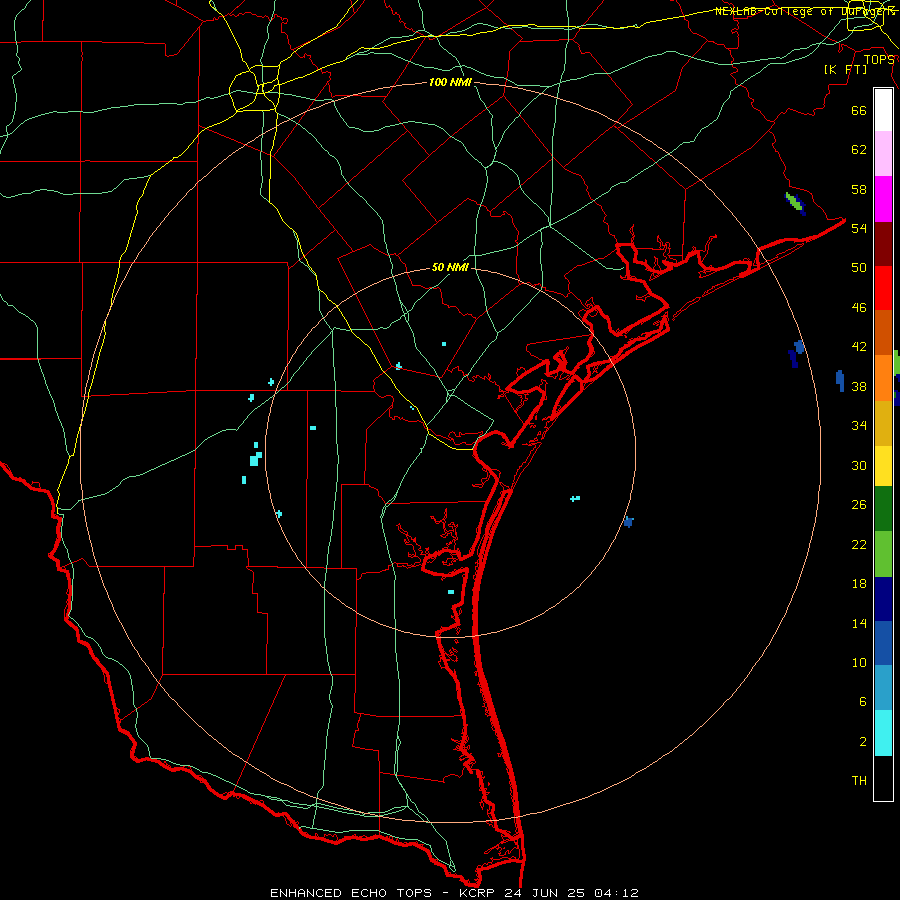Click the white swatch at the legend top
900x900 pixels.
tap(883, 110)
